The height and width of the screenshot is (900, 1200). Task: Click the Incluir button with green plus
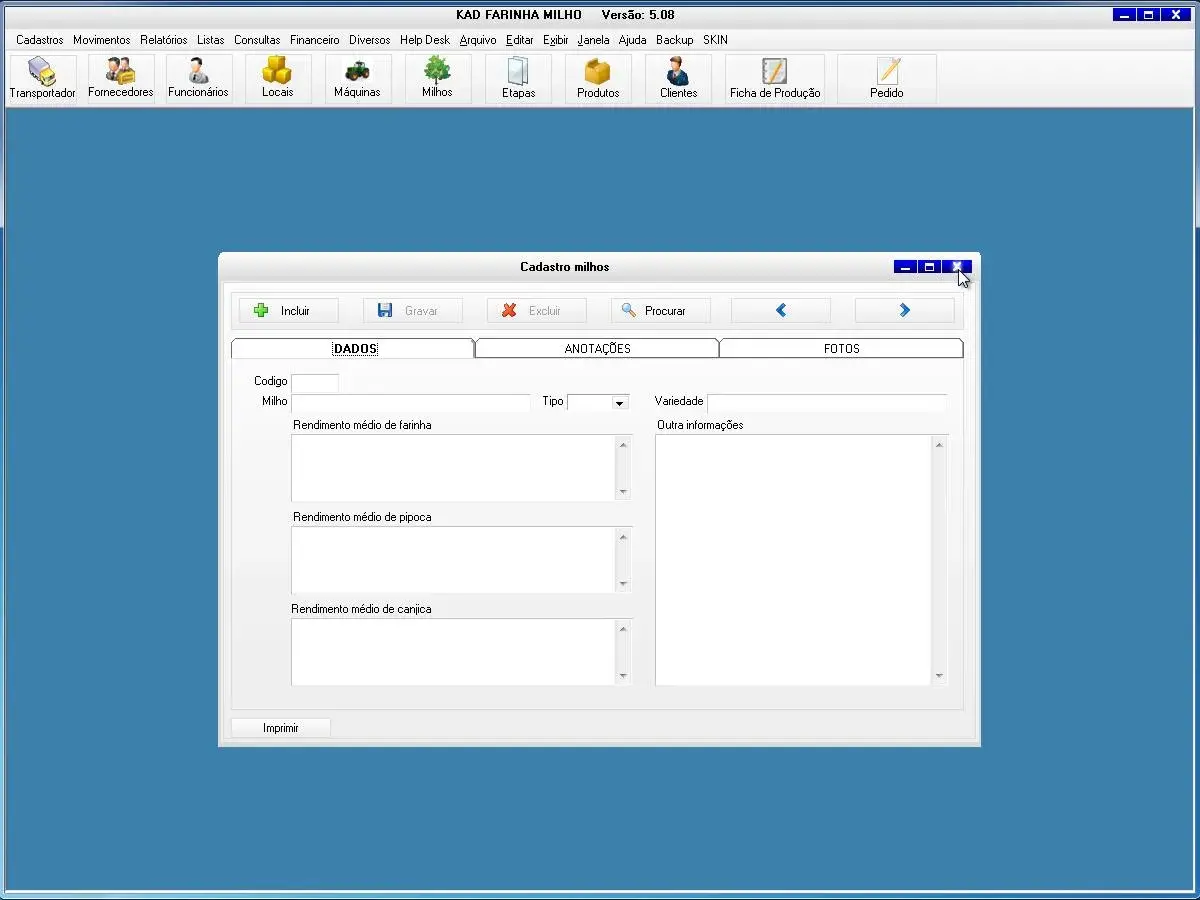289,311
